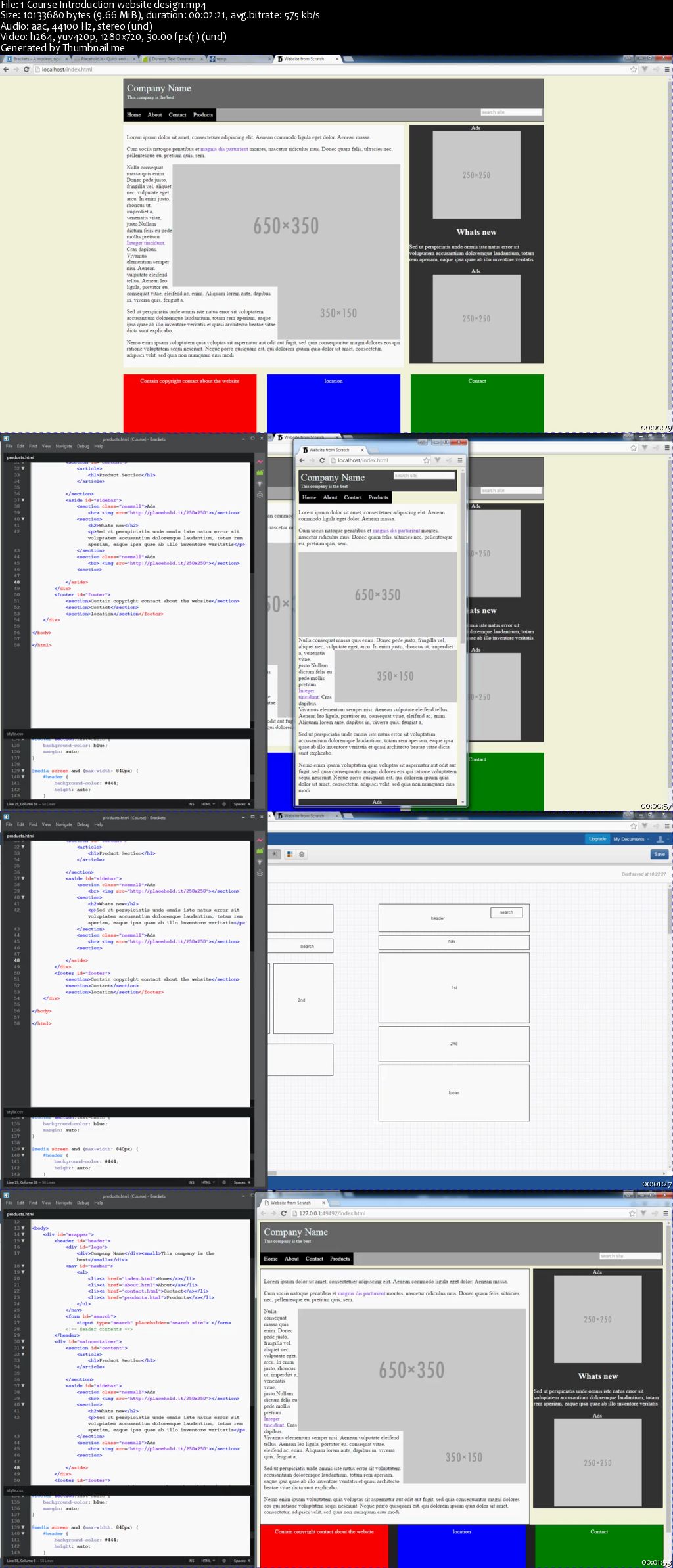The image size is (673, 1568).
Task: Click Upgrade button in wireframe tool, 00:01:27 frame
Action: [x=597, y=839]
